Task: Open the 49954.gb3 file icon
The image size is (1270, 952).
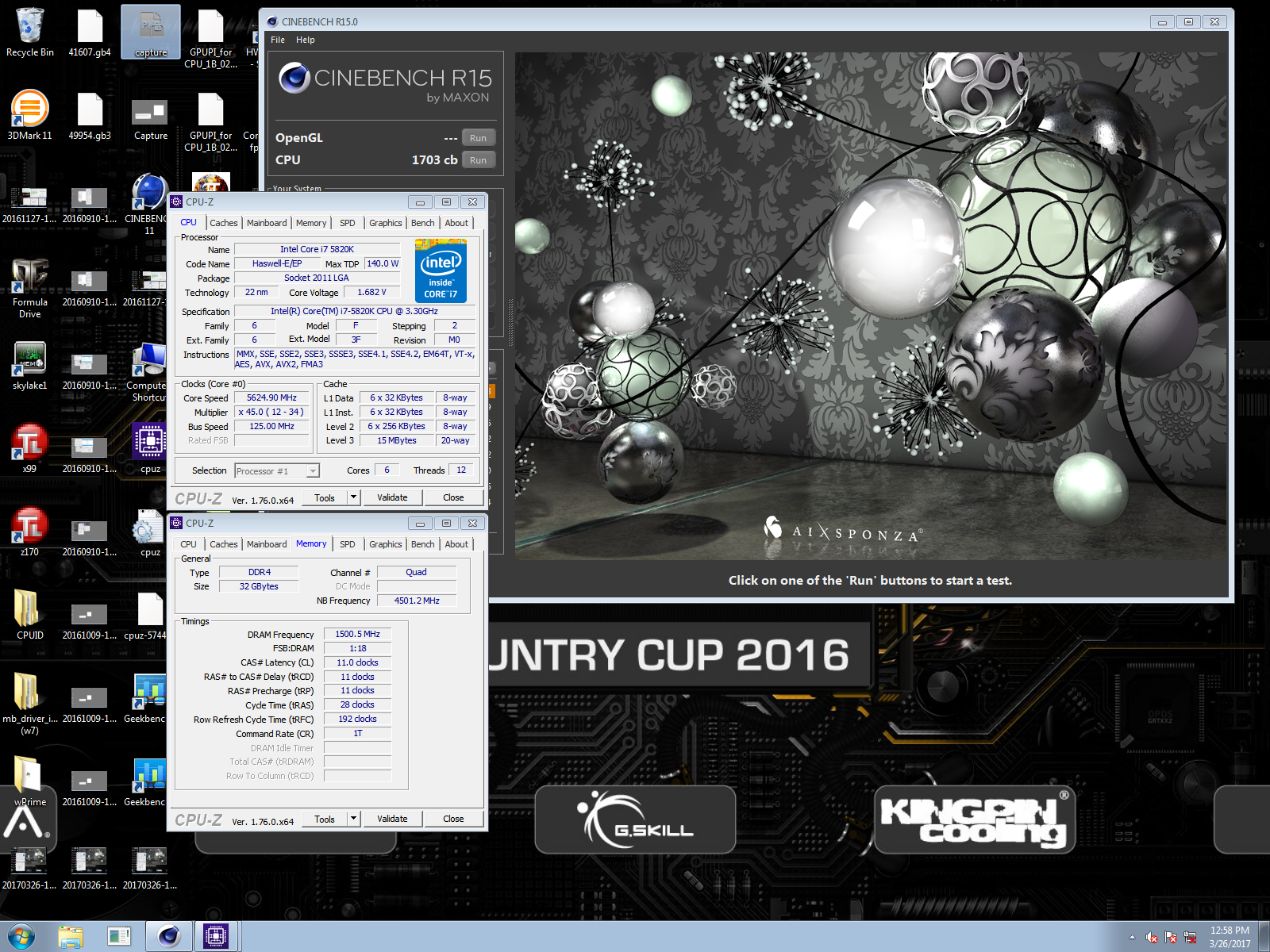Action: 90,115
